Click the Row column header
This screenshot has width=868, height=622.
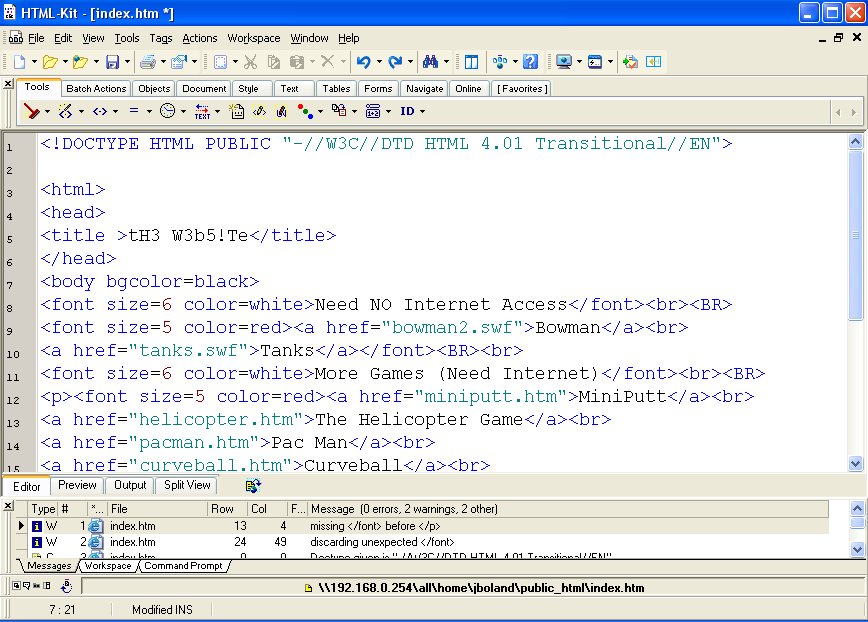click(228, 509)
